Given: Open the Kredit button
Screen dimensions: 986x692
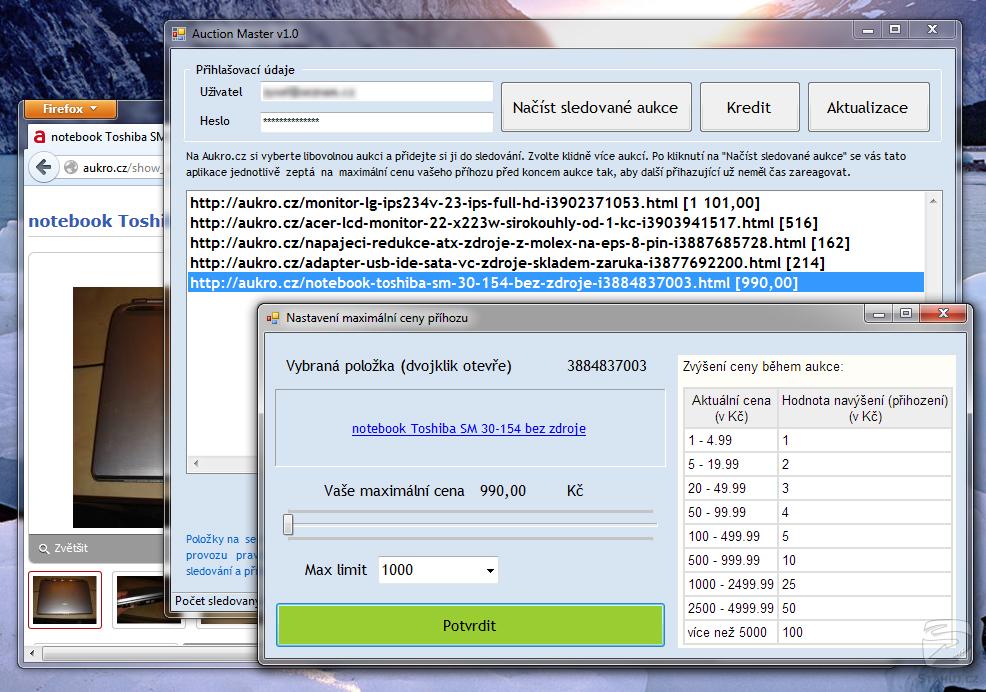Looking at the screenshot, I should (x=750, y=107).
